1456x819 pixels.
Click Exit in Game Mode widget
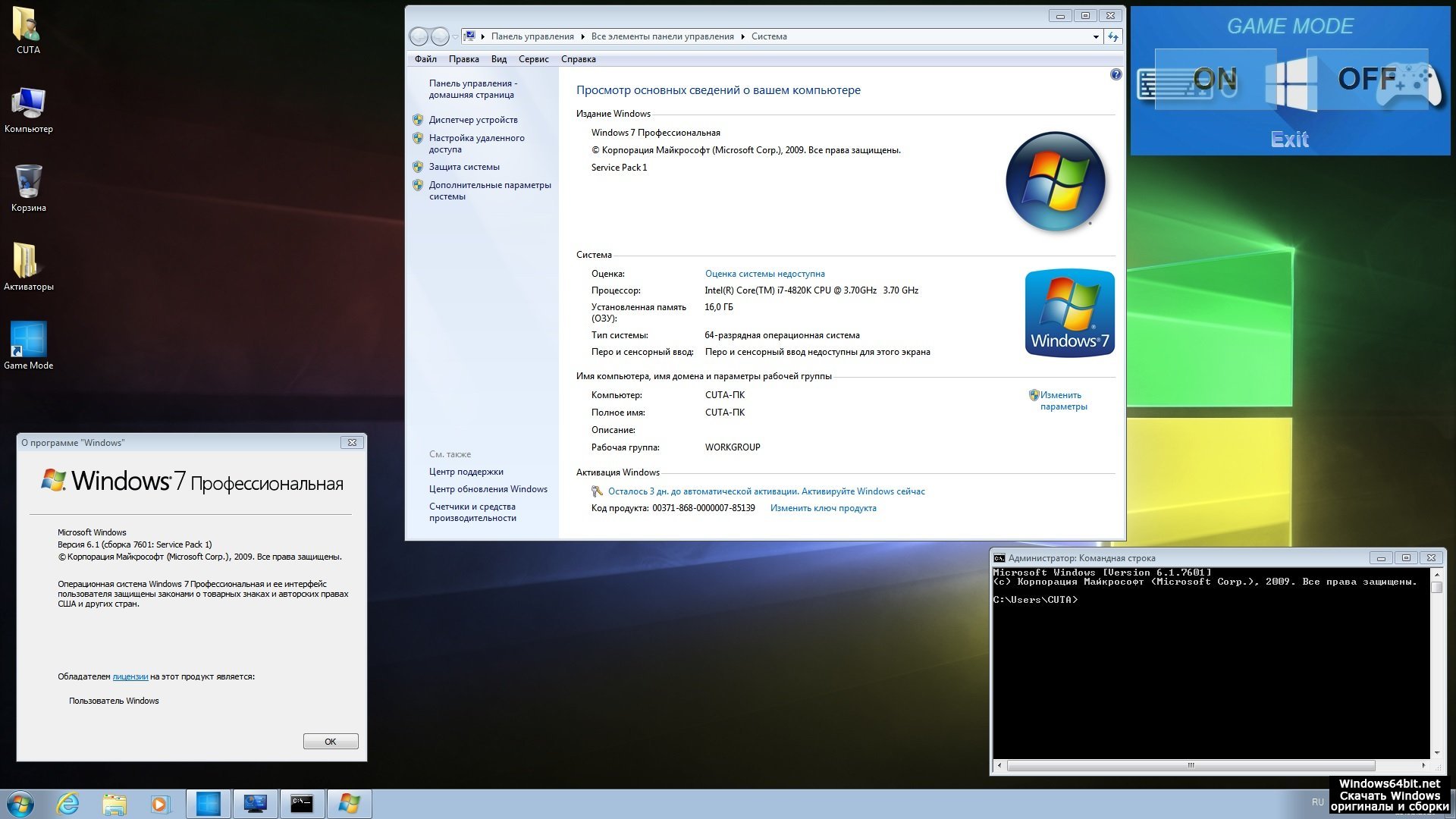pyautogui.click(x=1289, y=140)
